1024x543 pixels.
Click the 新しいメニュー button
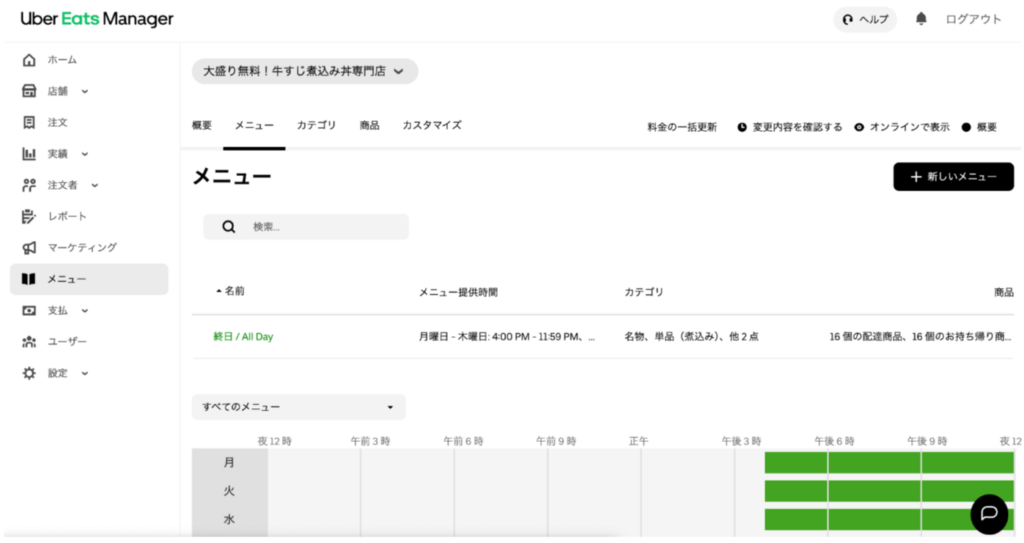[952, 176]
